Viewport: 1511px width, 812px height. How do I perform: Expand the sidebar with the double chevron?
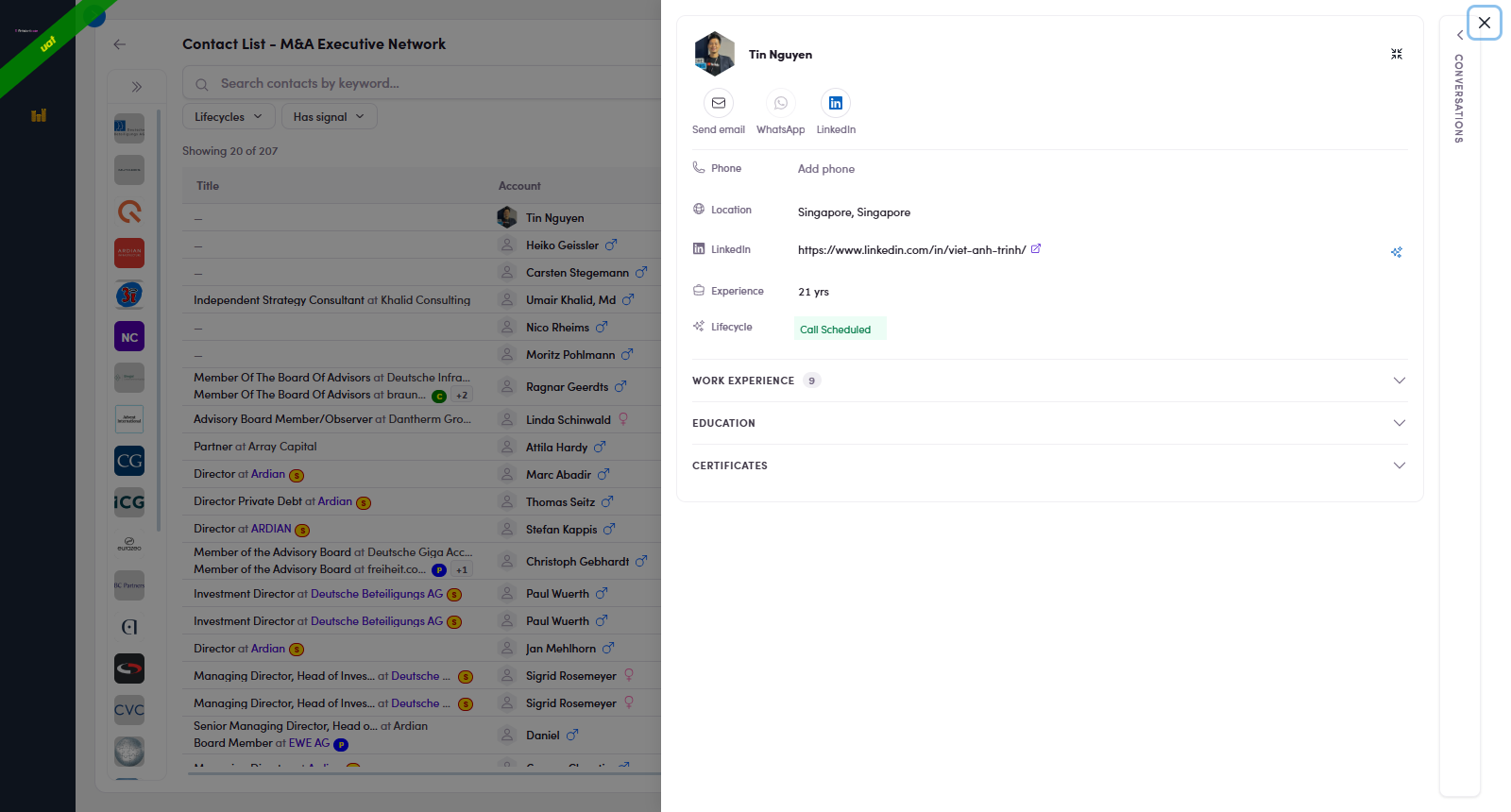137,87
